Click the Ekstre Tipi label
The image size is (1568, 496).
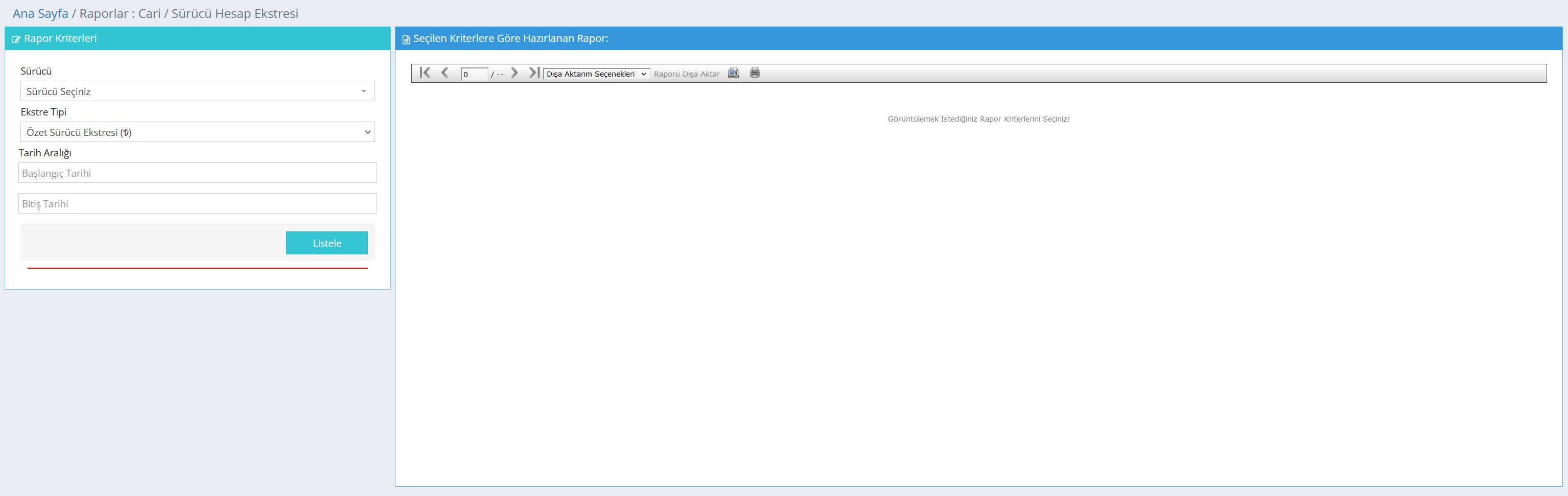[43, 112]
